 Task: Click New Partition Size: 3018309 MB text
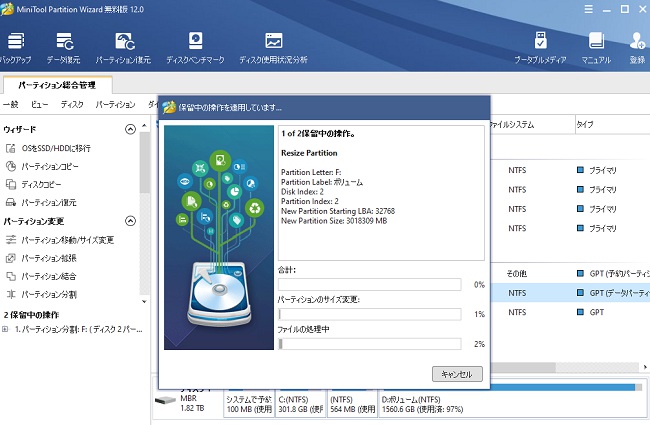(334, 221)
